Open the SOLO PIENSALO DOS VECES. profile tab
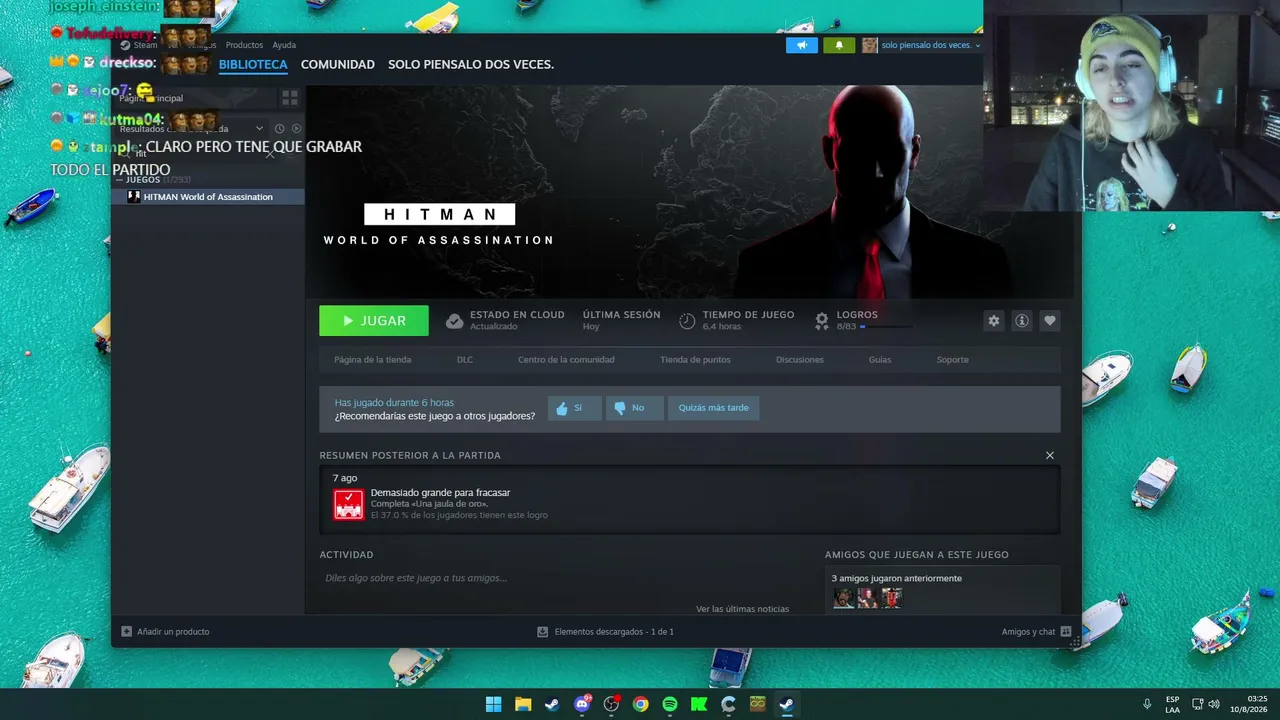Viewport: 1280px width, 720px height. click(x=471, y=64)
